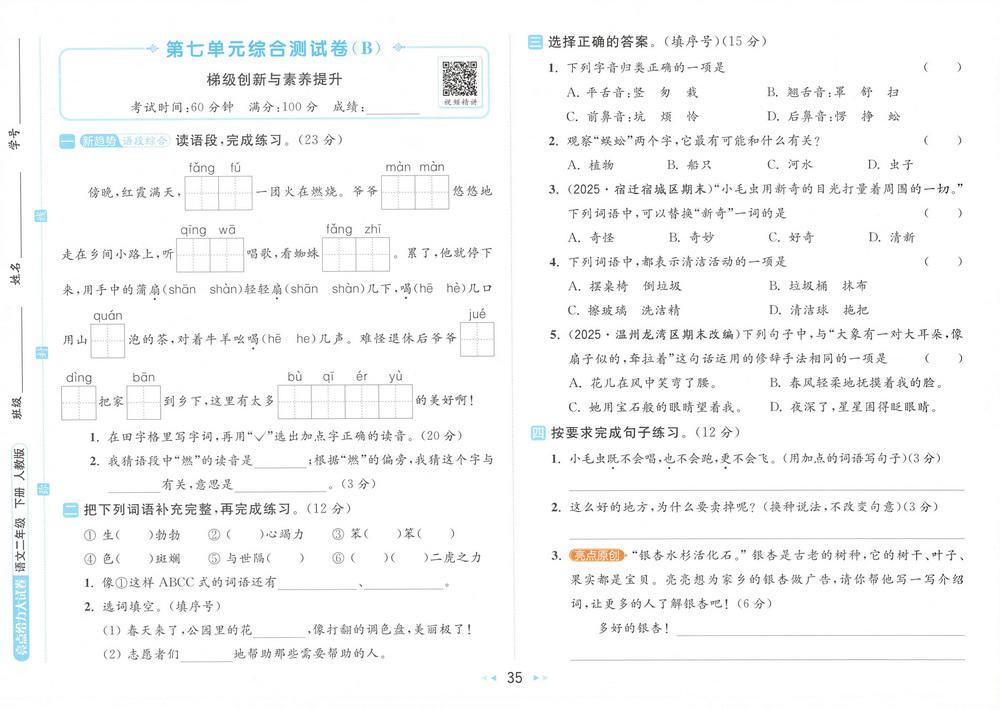Click the blue section marker 三
Viewport: 1000px width, 710px height.
535,42
